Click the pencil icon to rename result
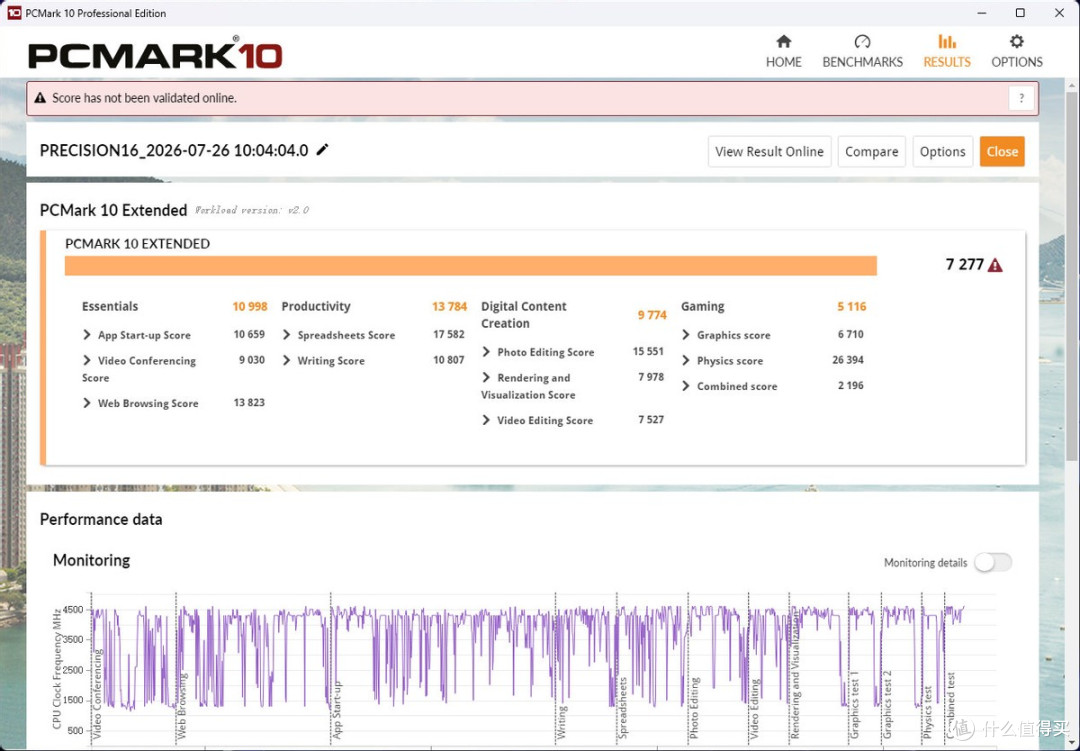1080x751 pixels. [322, 150]
